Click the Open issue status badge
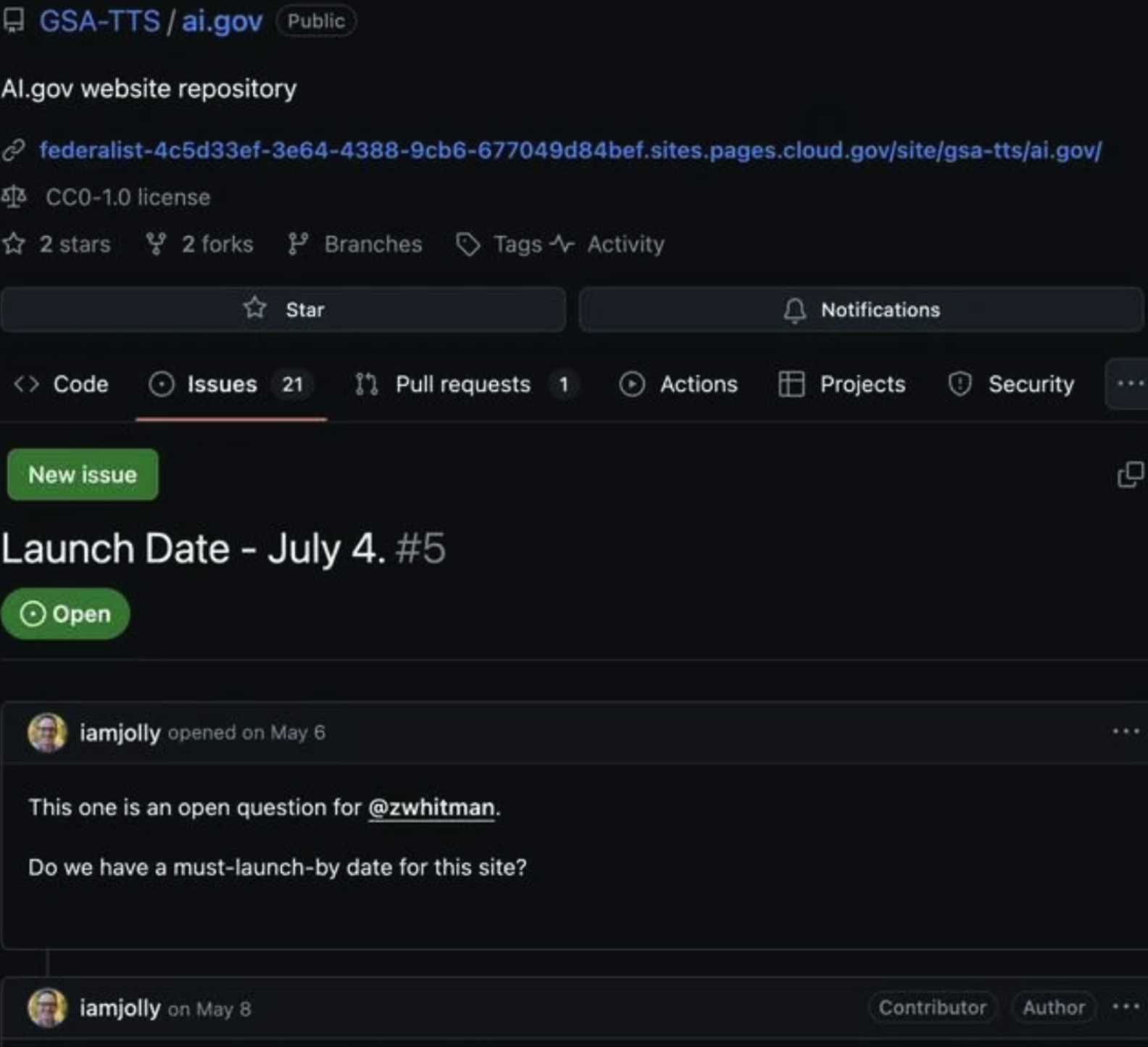 [x=65, y=614]
